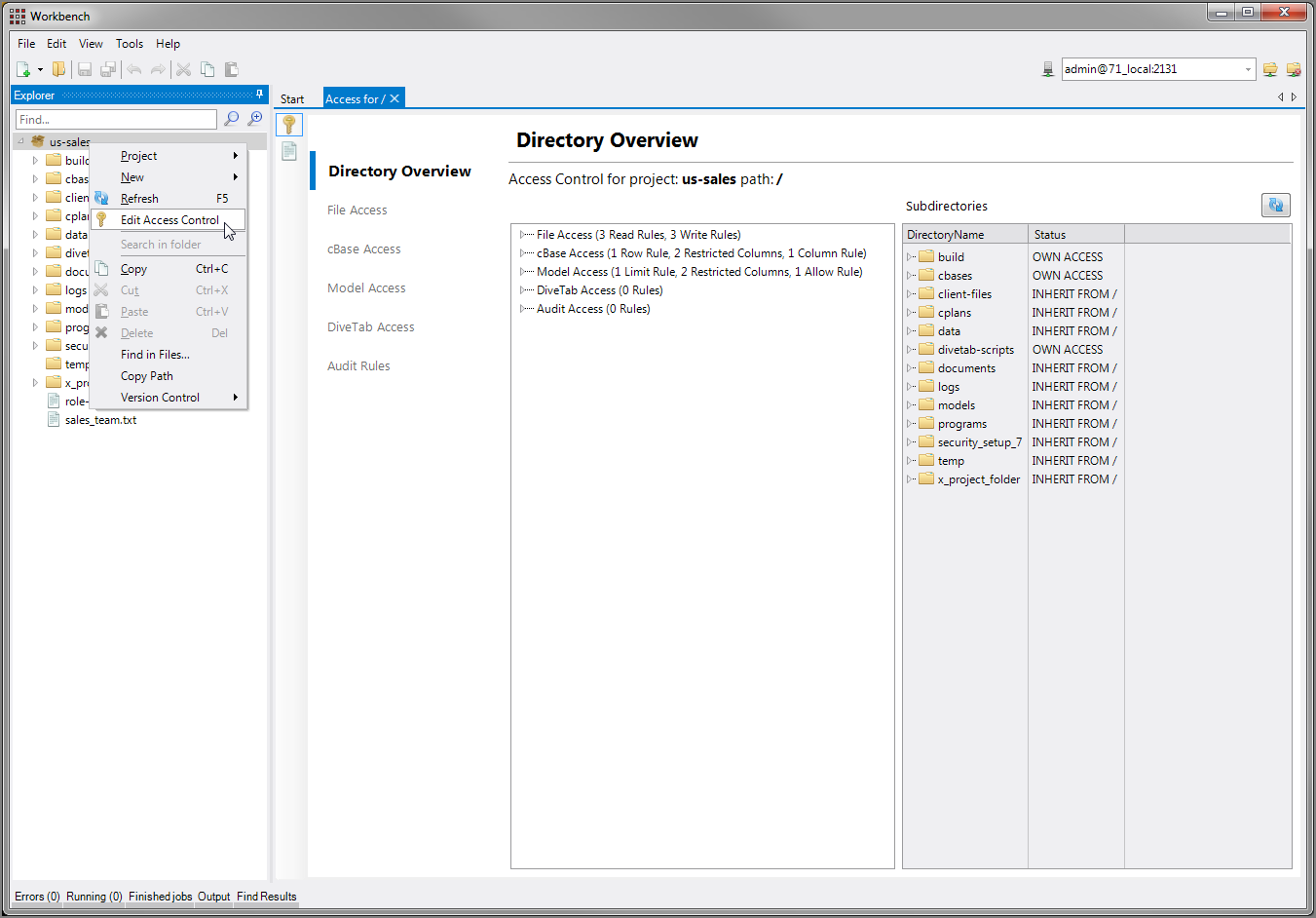The width and height of the screenshot is (1316, 918).
Task: Select the key icon for Access Control view
Action: 288,125
